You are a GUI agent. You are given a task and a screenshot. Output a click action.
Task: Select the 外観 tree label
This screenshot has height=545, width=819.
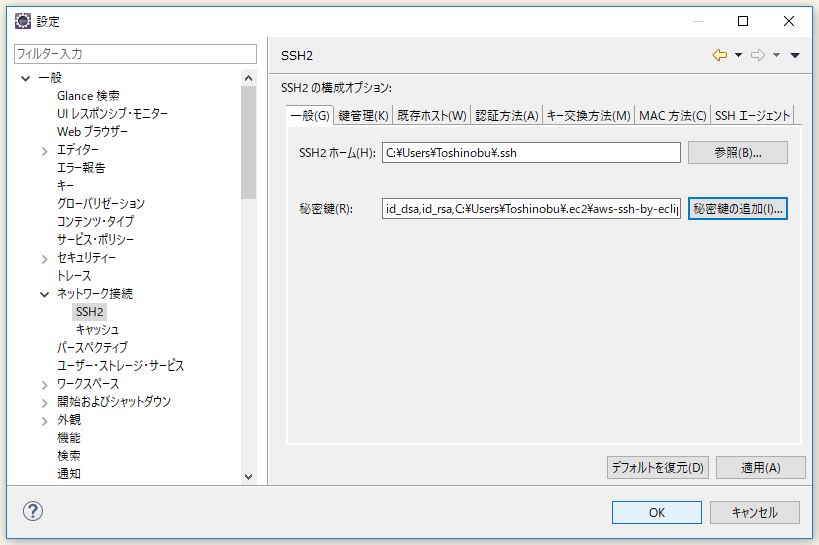69,420
